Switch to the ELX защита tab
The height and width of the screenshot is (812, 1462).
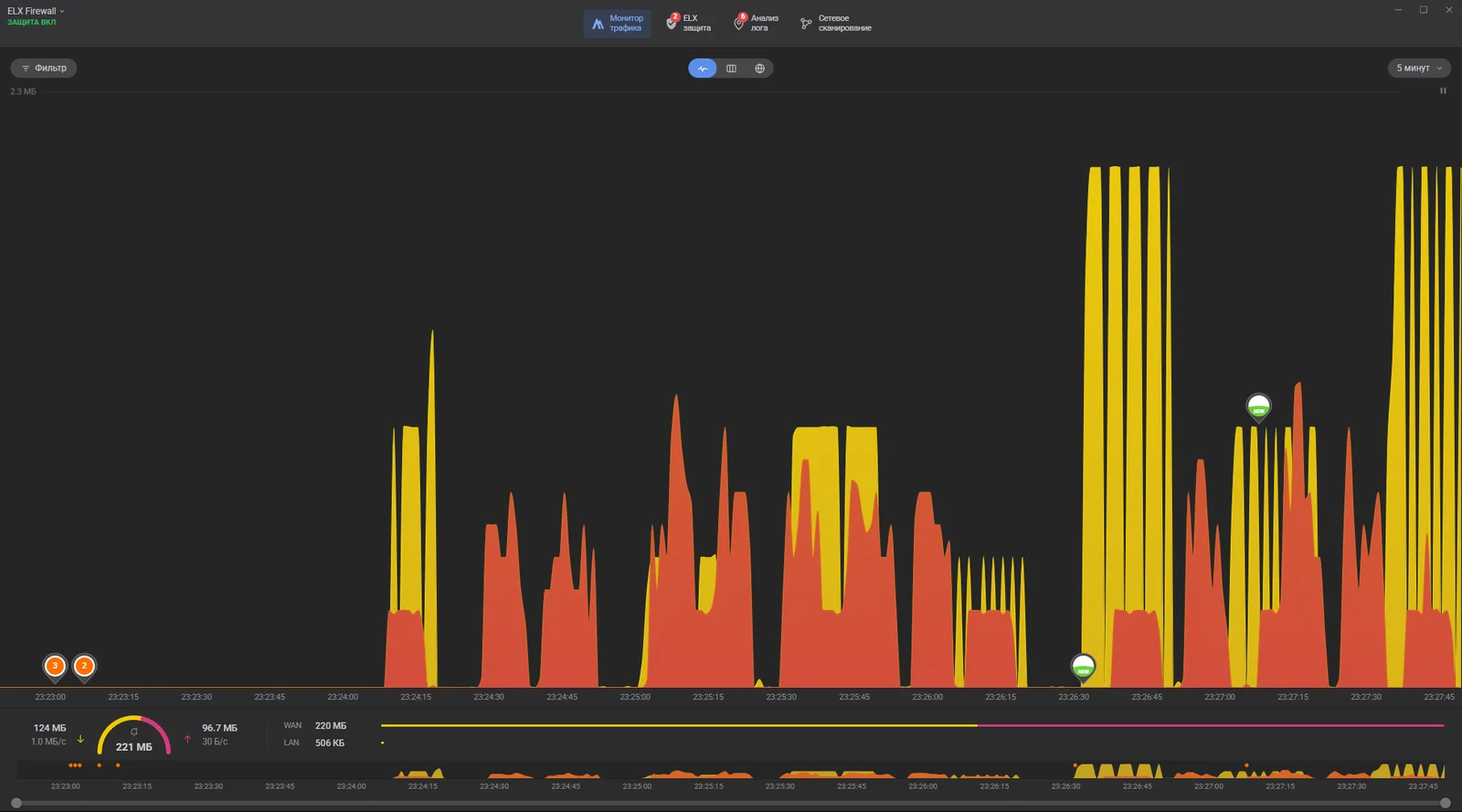click(x=689, y=23)
